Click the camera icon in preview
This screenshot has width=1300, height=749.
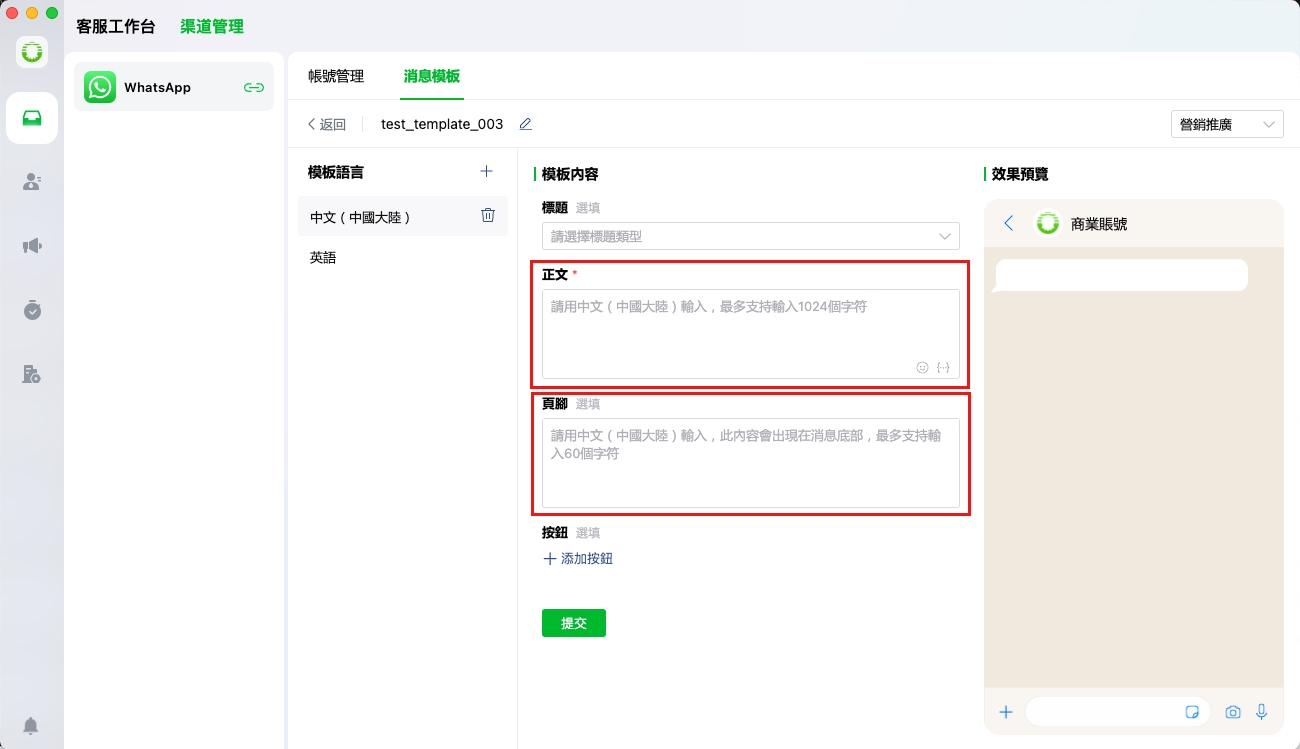1233,712
